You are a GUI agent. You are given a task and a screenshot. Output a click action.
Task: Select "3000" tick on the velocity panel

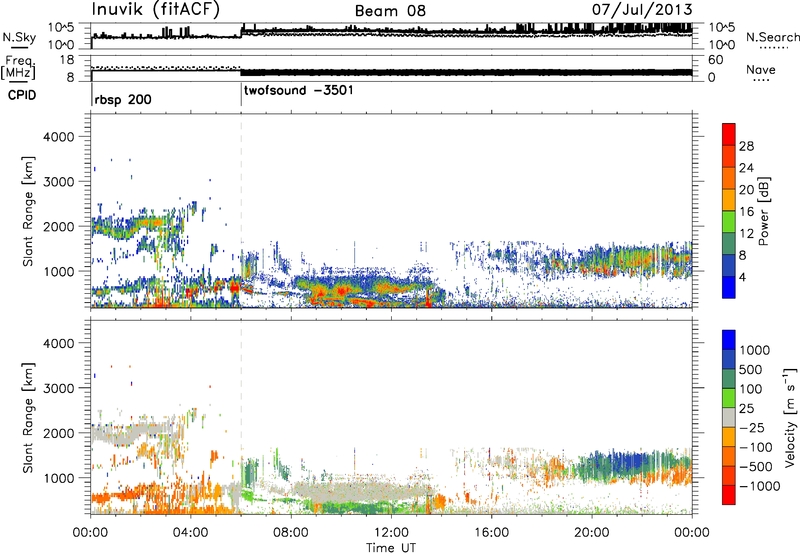(x=59, y=388)
